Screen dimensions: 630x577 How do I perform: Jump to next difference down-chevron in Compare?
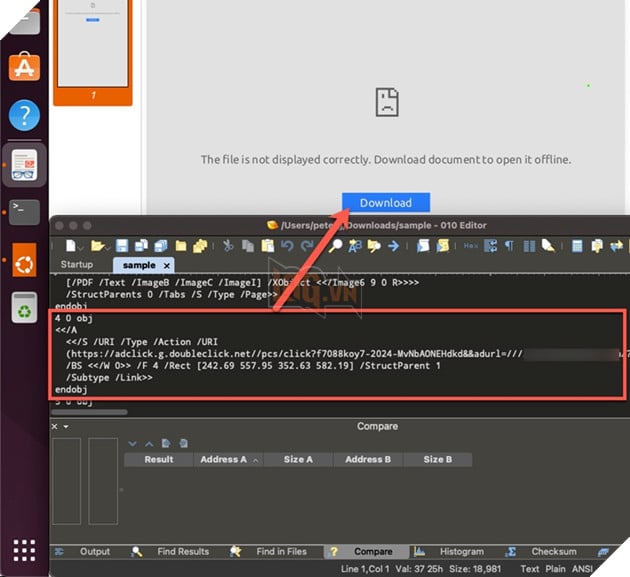132,444
